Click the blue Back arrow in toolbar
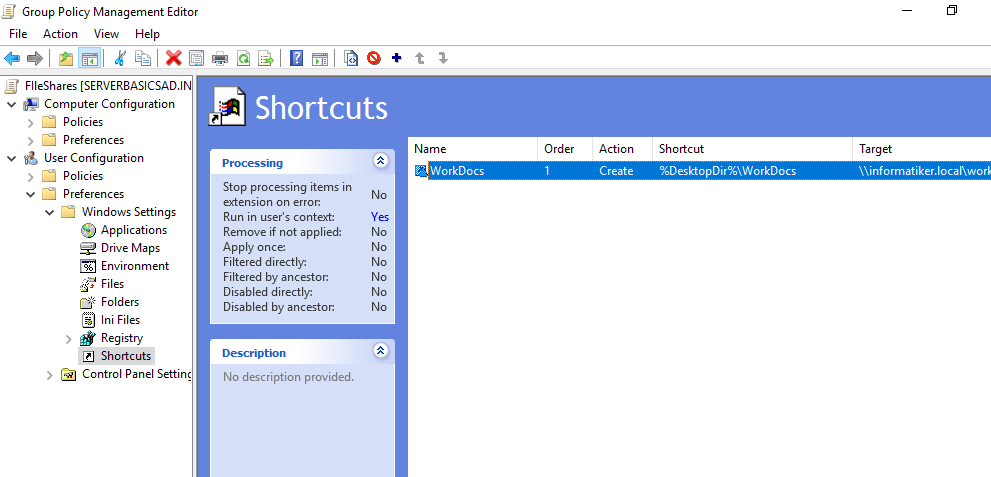 pos(12,59)
